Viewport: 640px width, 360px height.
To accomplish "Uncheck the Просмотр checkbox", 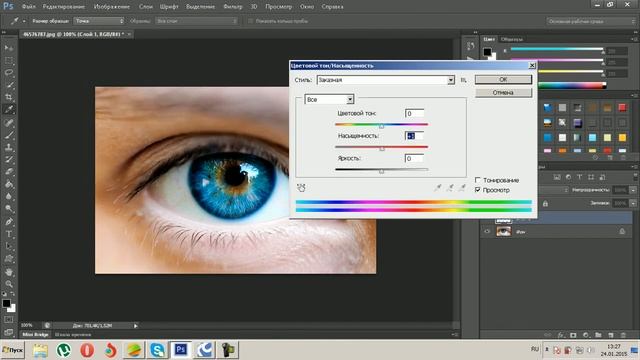I will (x=478, y=190).
